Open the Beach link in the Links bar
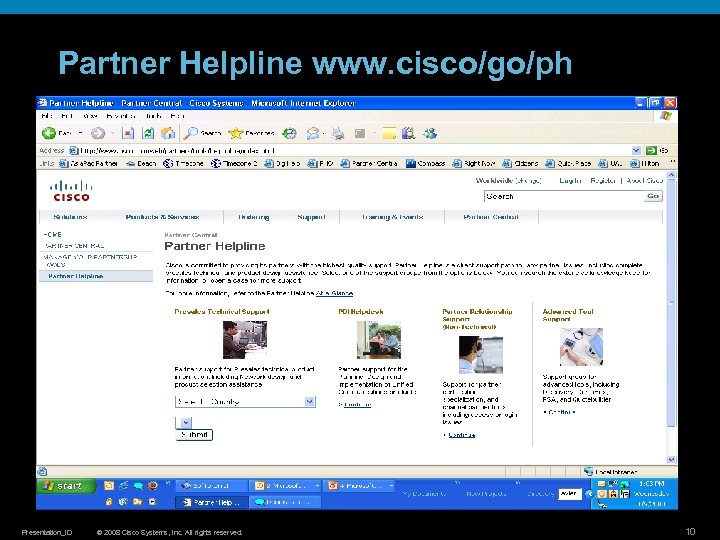The height and width of the screenshot is (540, 720). tap(141, 163)
